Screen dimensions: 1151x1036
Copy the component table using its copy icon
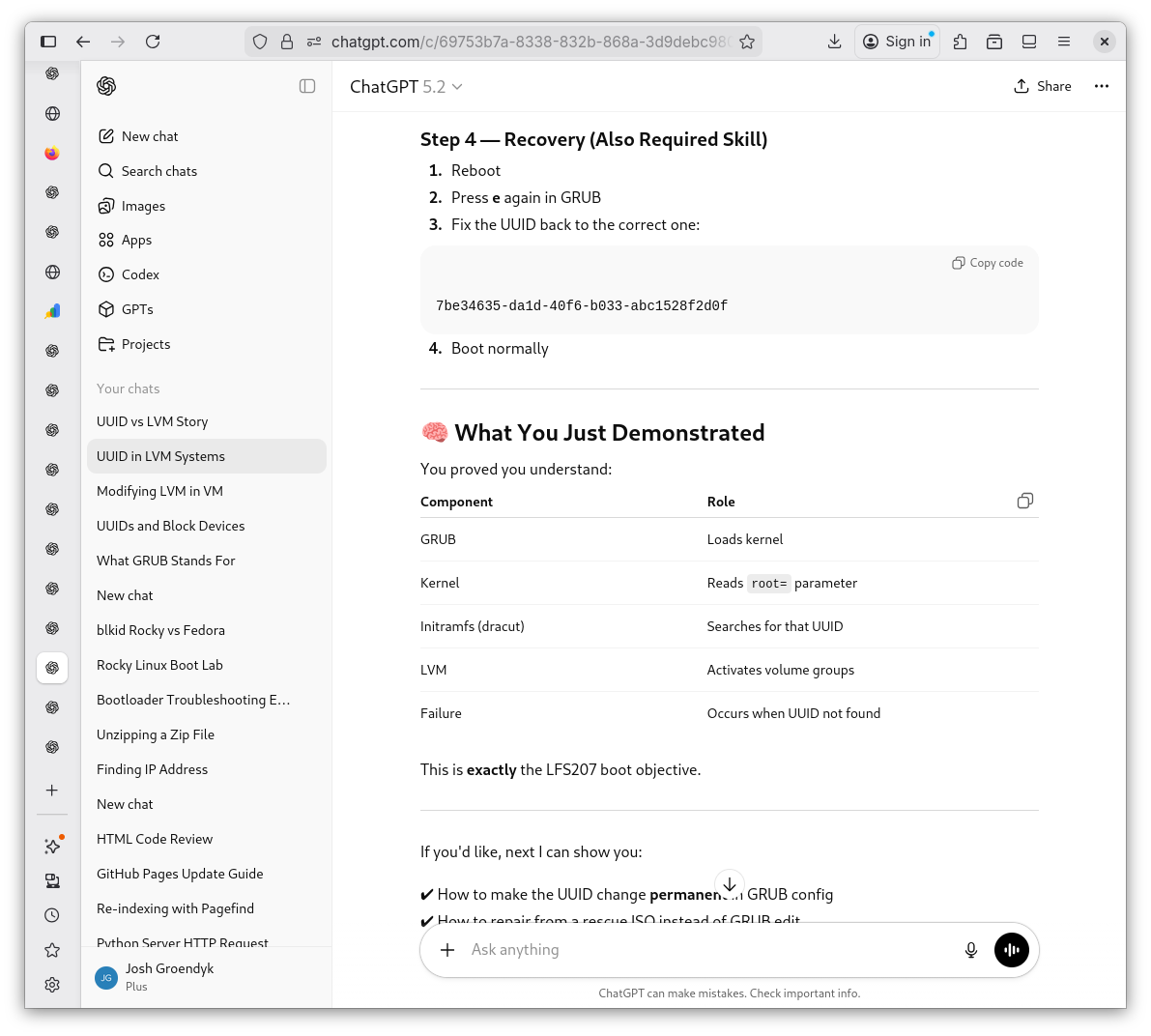pyautogui.click(x=1024, y=501)
